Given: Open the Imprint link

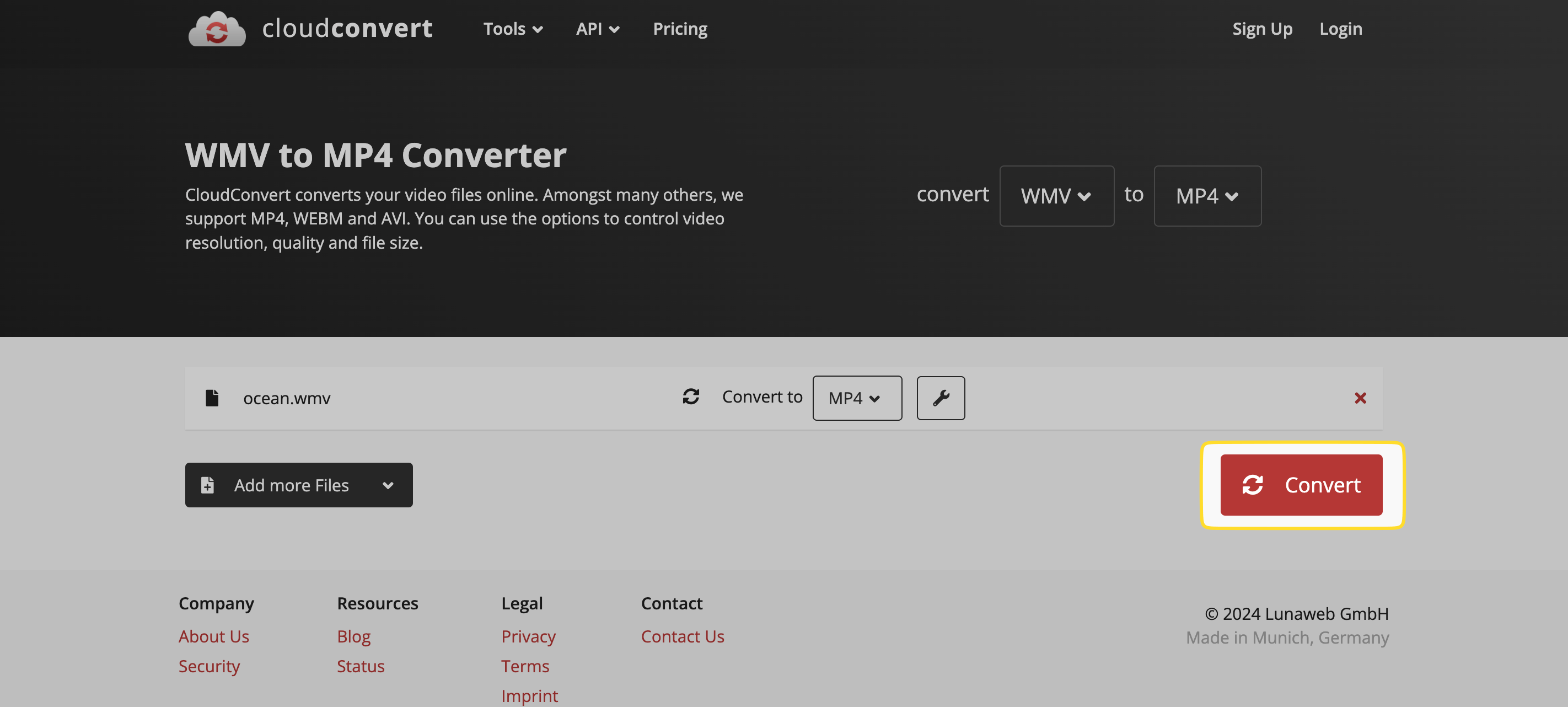Looking at the screenshot, I should coord(529,695).
